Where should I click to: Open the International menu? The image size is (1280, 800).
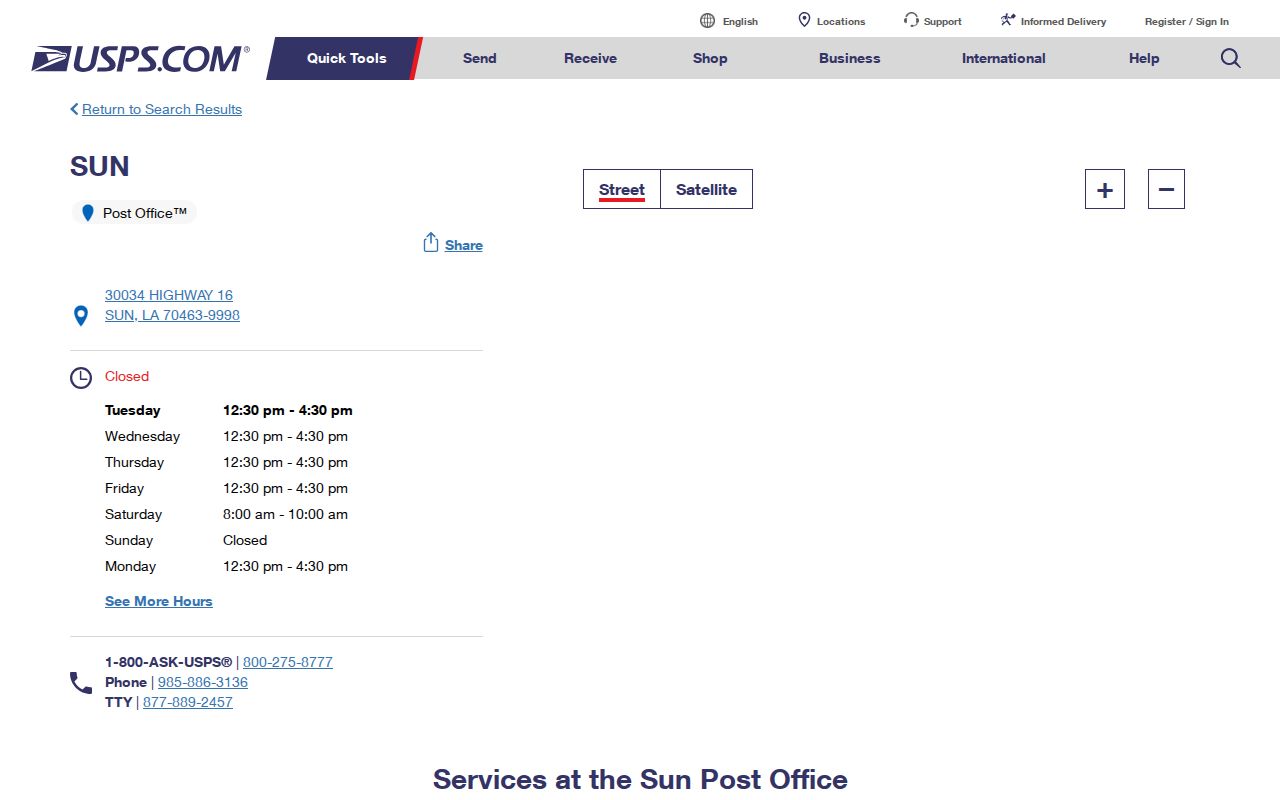1004,58
